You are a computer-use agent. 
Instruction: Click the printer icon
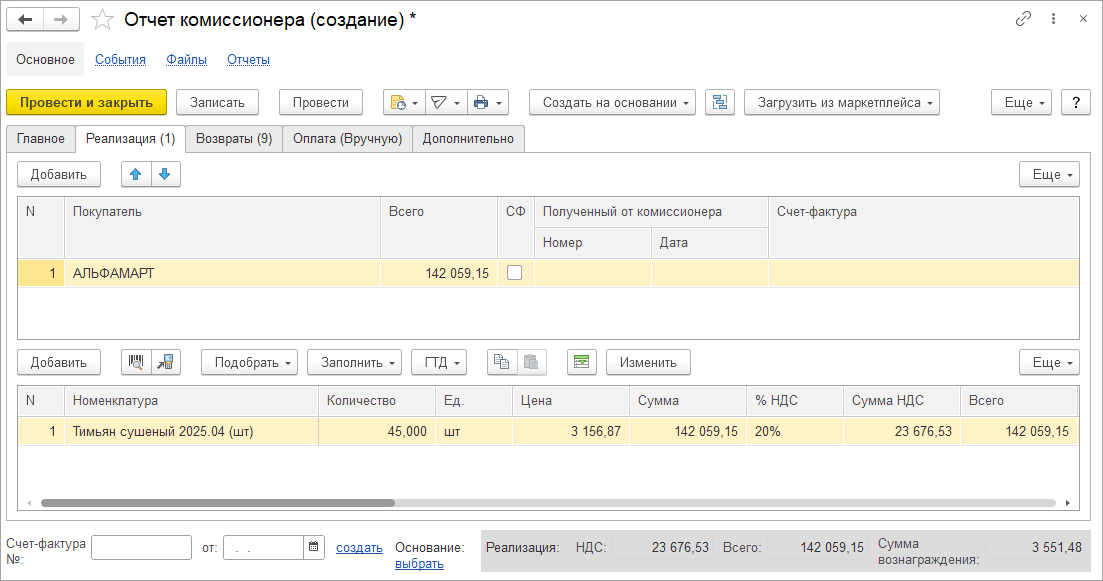488,102
